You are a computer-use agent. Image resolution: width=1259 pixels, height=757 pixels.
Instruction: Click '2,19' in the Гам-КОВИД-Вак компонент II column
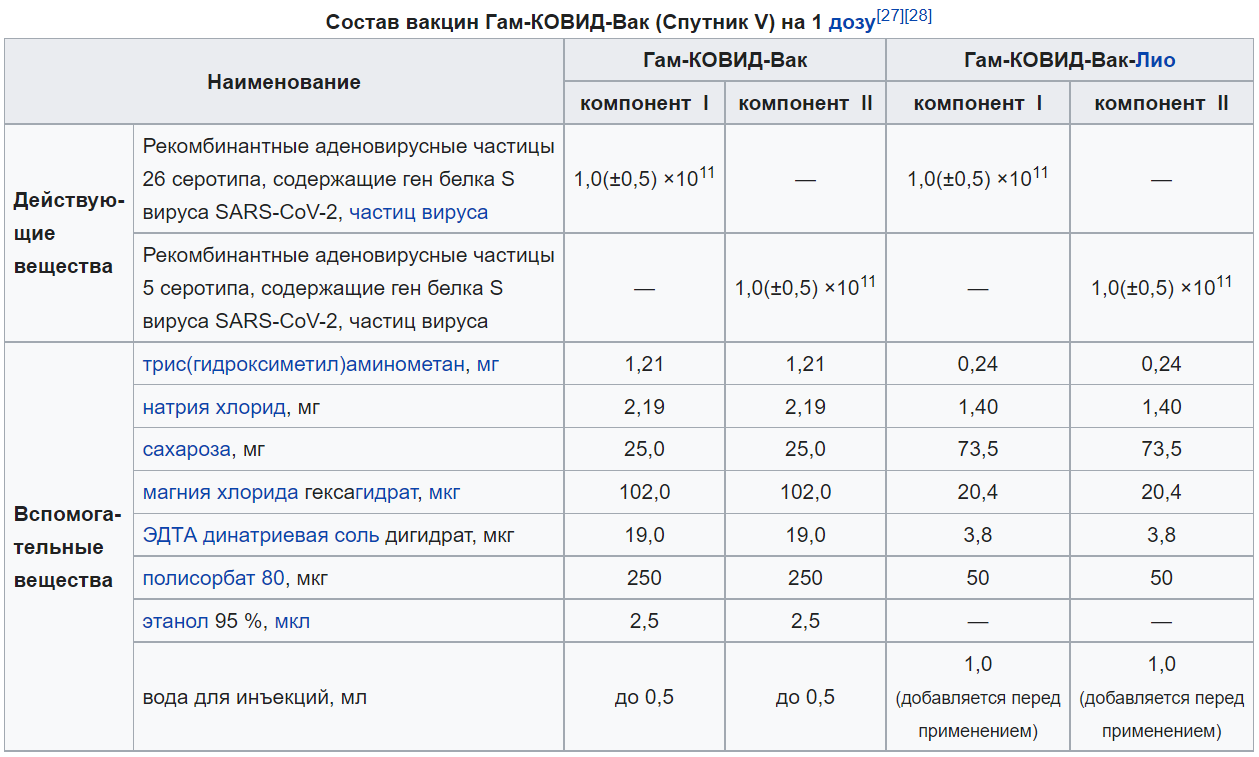coord(805,407)
